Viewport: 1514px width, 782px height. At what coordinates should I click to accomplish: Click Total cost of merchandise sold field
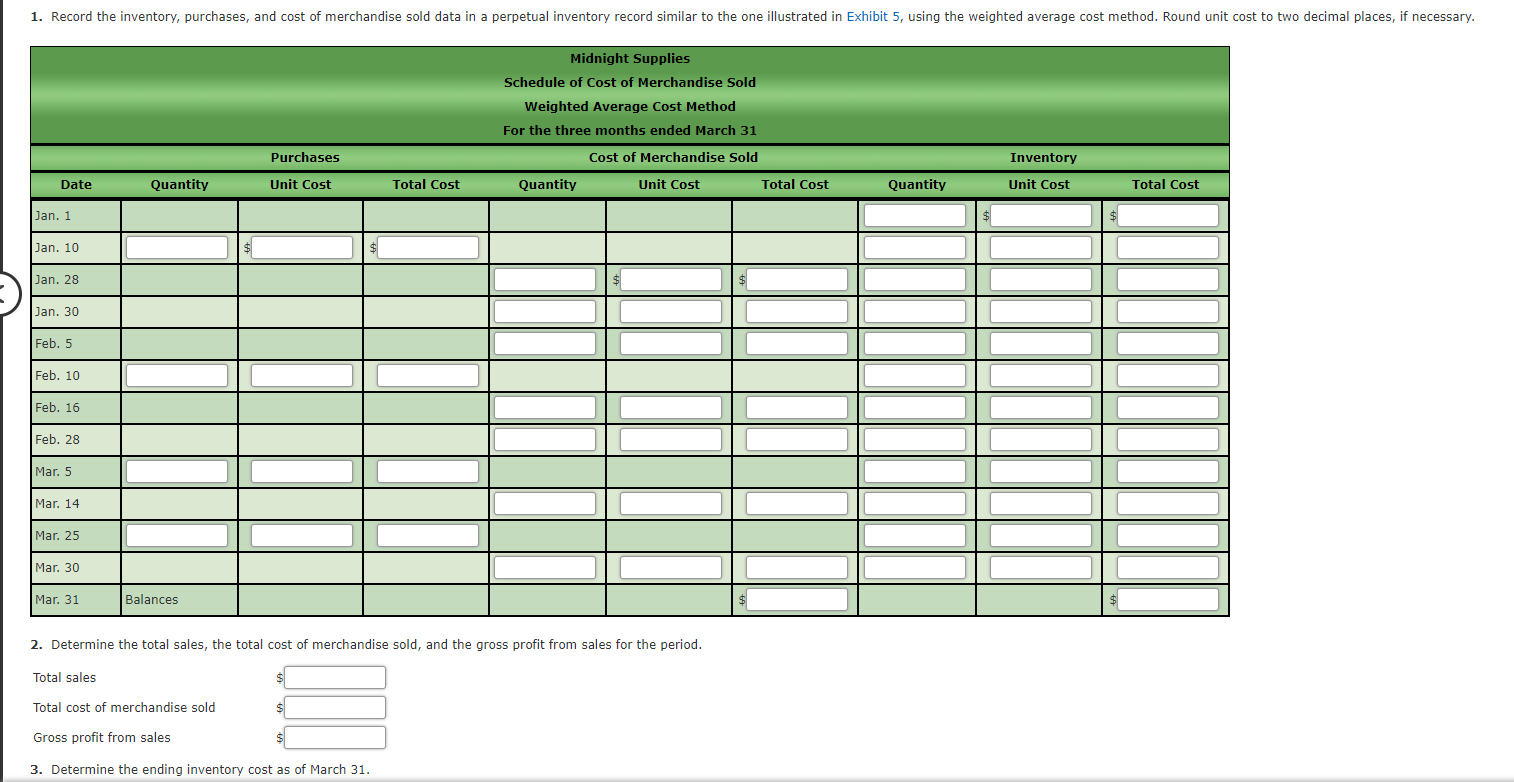click(335, 708)
